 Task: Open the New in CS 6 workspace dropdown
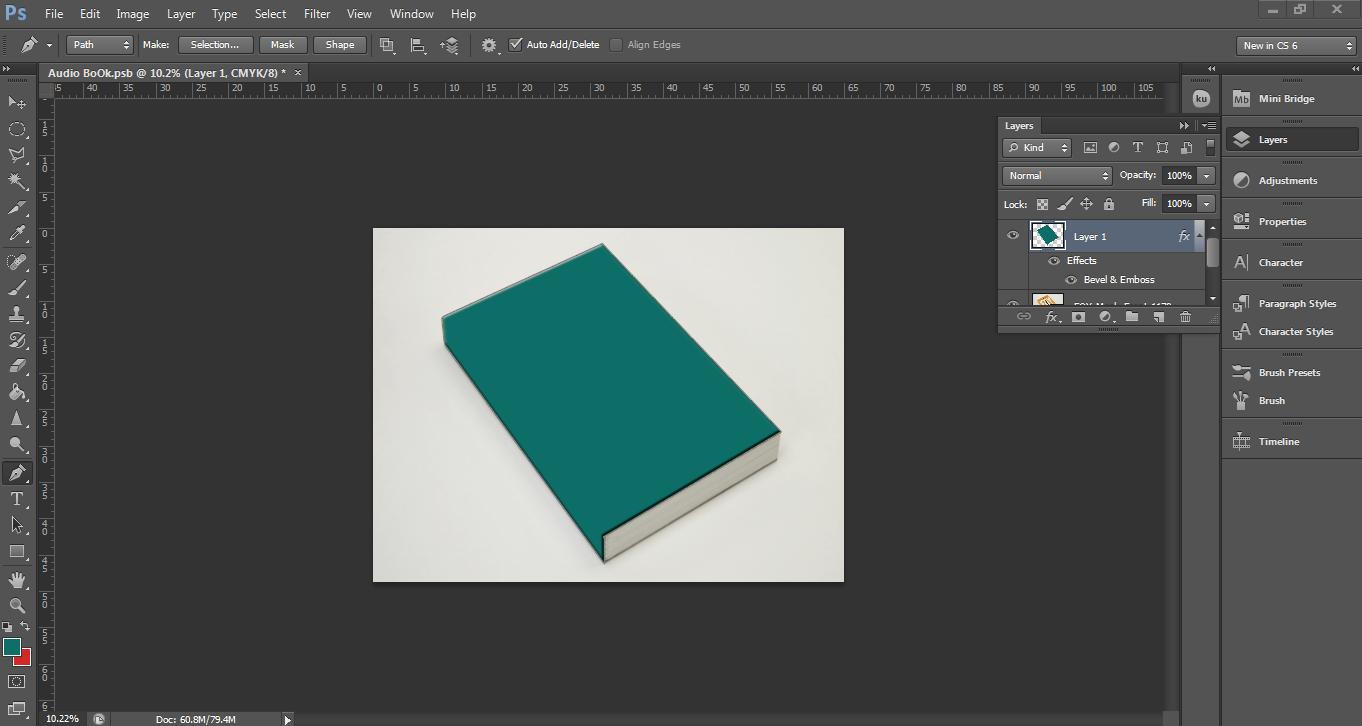(x=1296, y=46)
